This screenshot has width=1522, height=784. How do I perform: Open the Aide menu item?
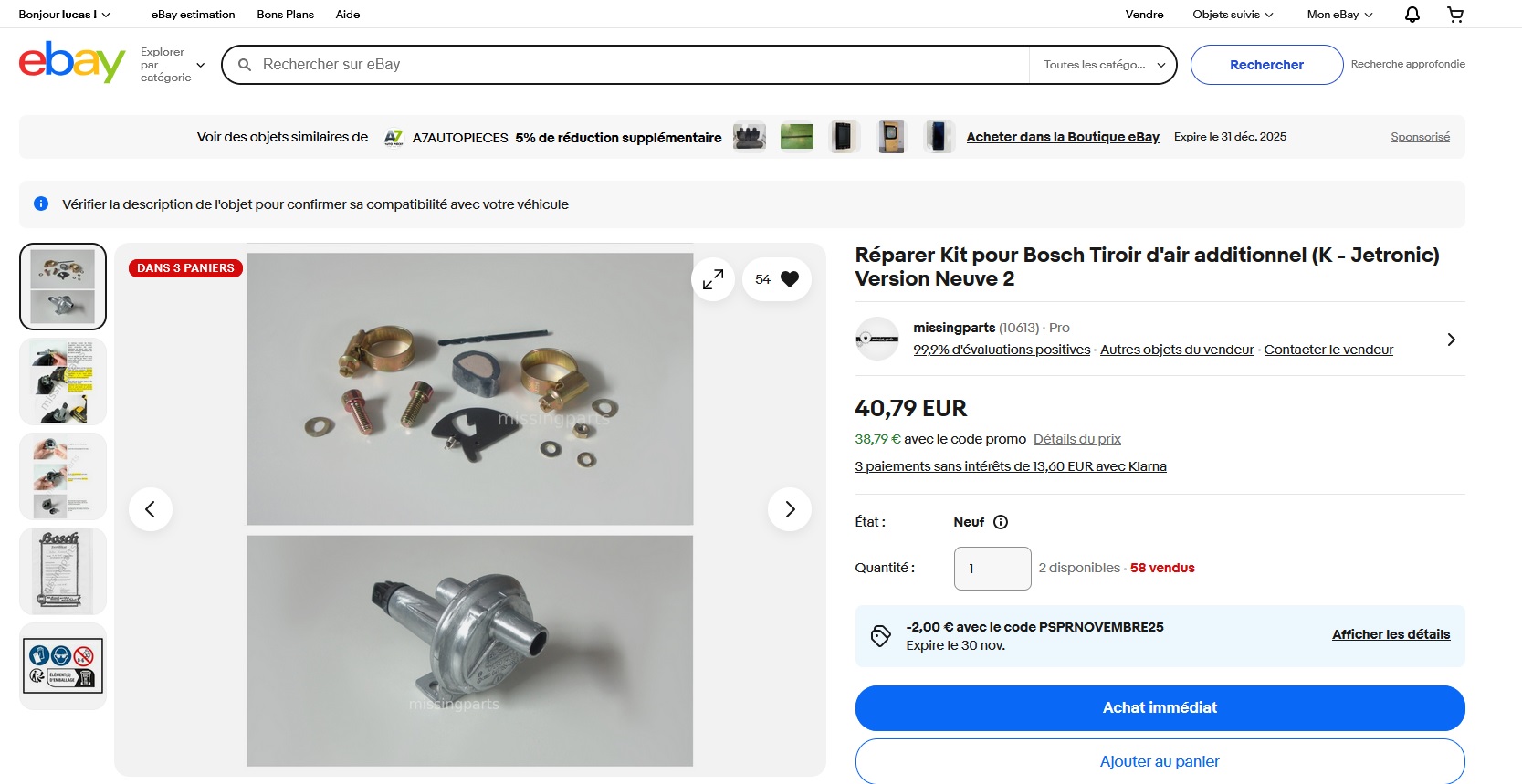click(347, 15)
